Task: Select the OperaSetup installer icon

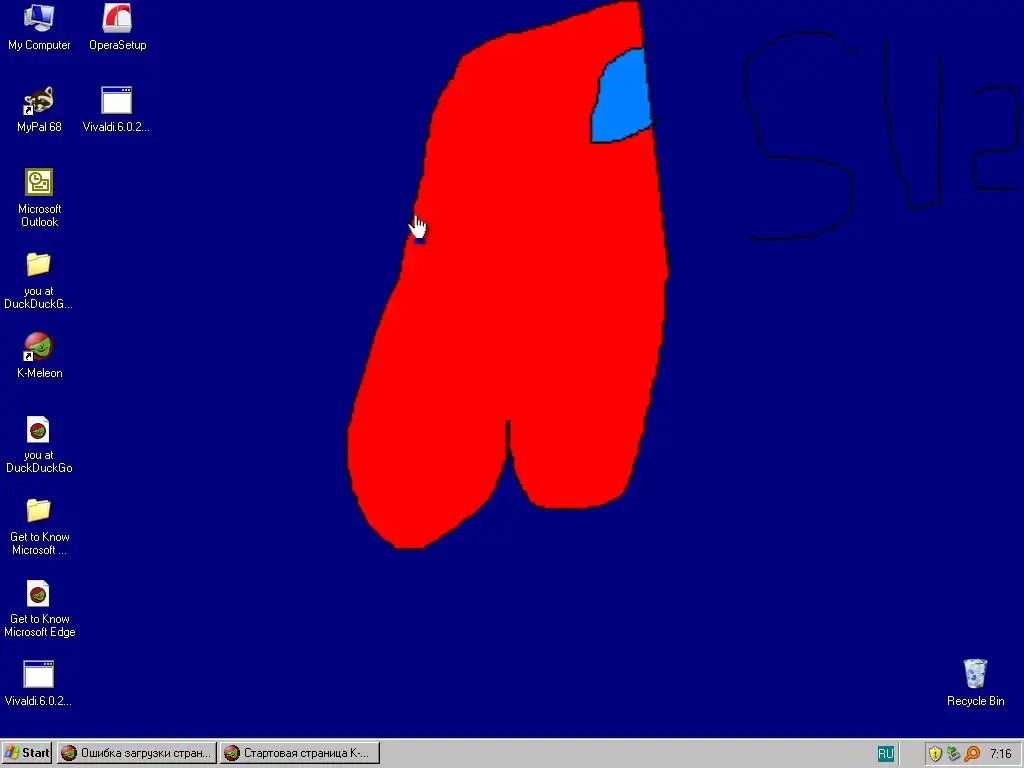Action: pyautogui.click(x=118, y=27)
